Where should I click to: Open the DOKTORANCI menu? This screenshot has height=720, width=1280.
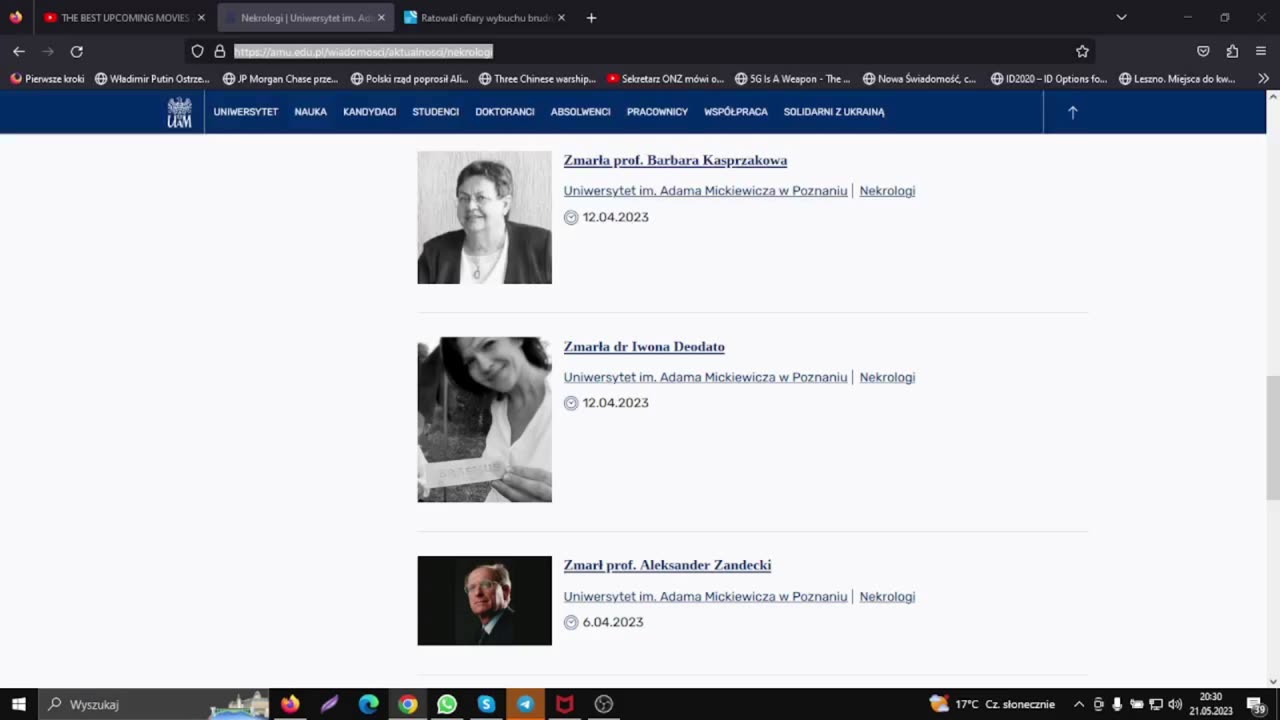(x=505, y=112)
